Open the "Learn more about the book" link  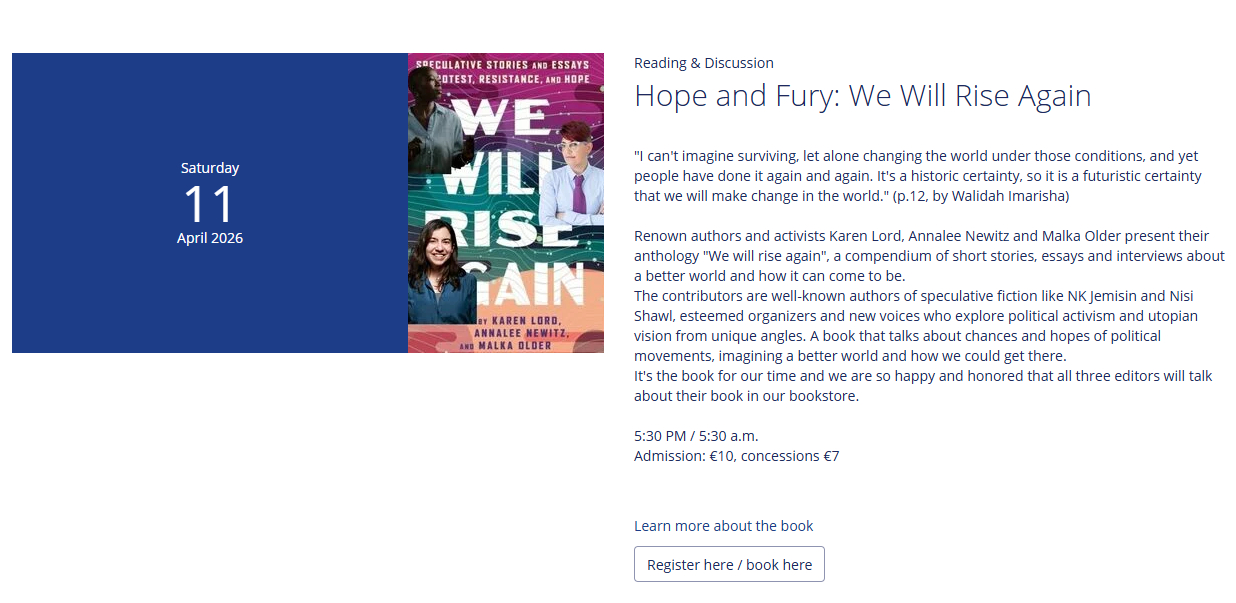tap(723, 526)
